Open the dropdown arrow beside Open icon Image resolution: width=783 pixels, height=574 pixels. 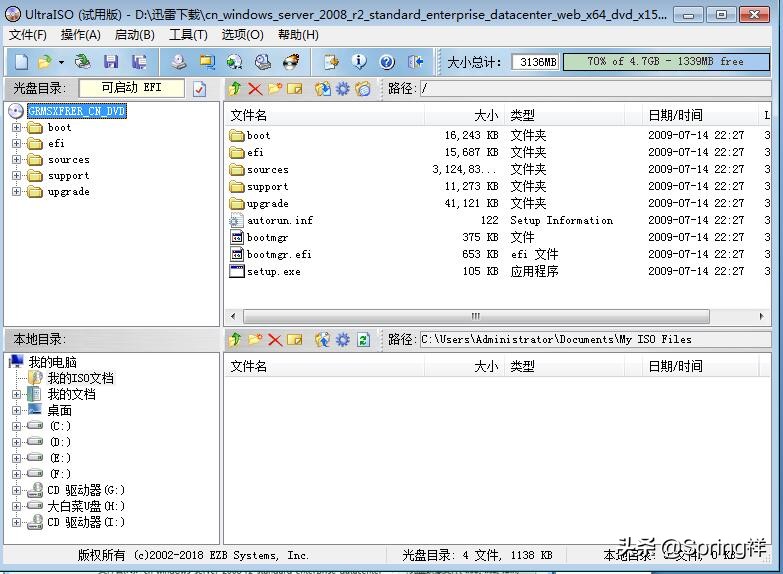click(61, 62)
